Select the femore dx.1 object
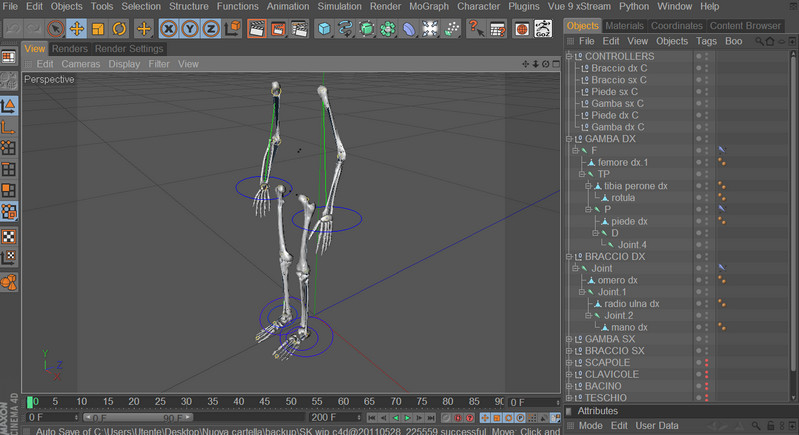 623,162
